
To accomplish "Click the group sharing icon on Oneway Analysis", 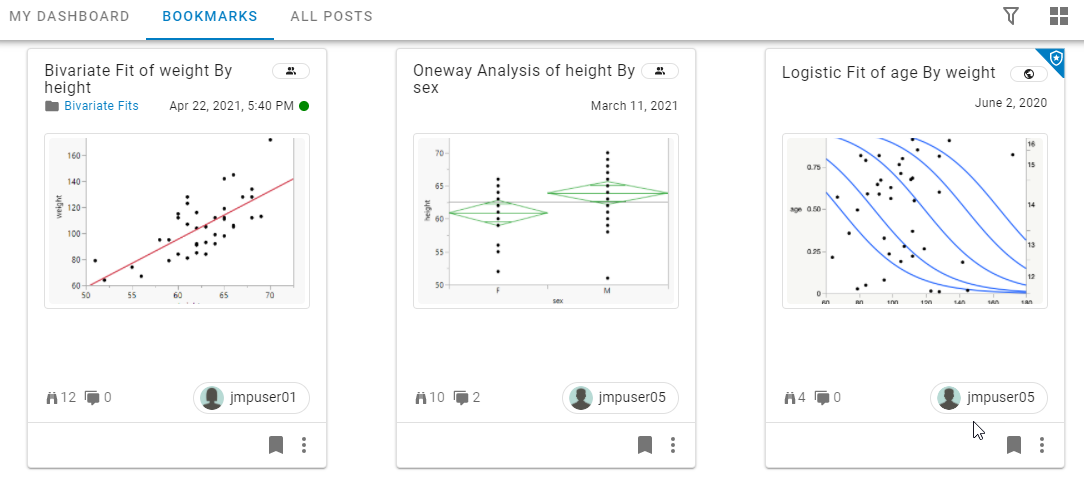I will (660, 71).
